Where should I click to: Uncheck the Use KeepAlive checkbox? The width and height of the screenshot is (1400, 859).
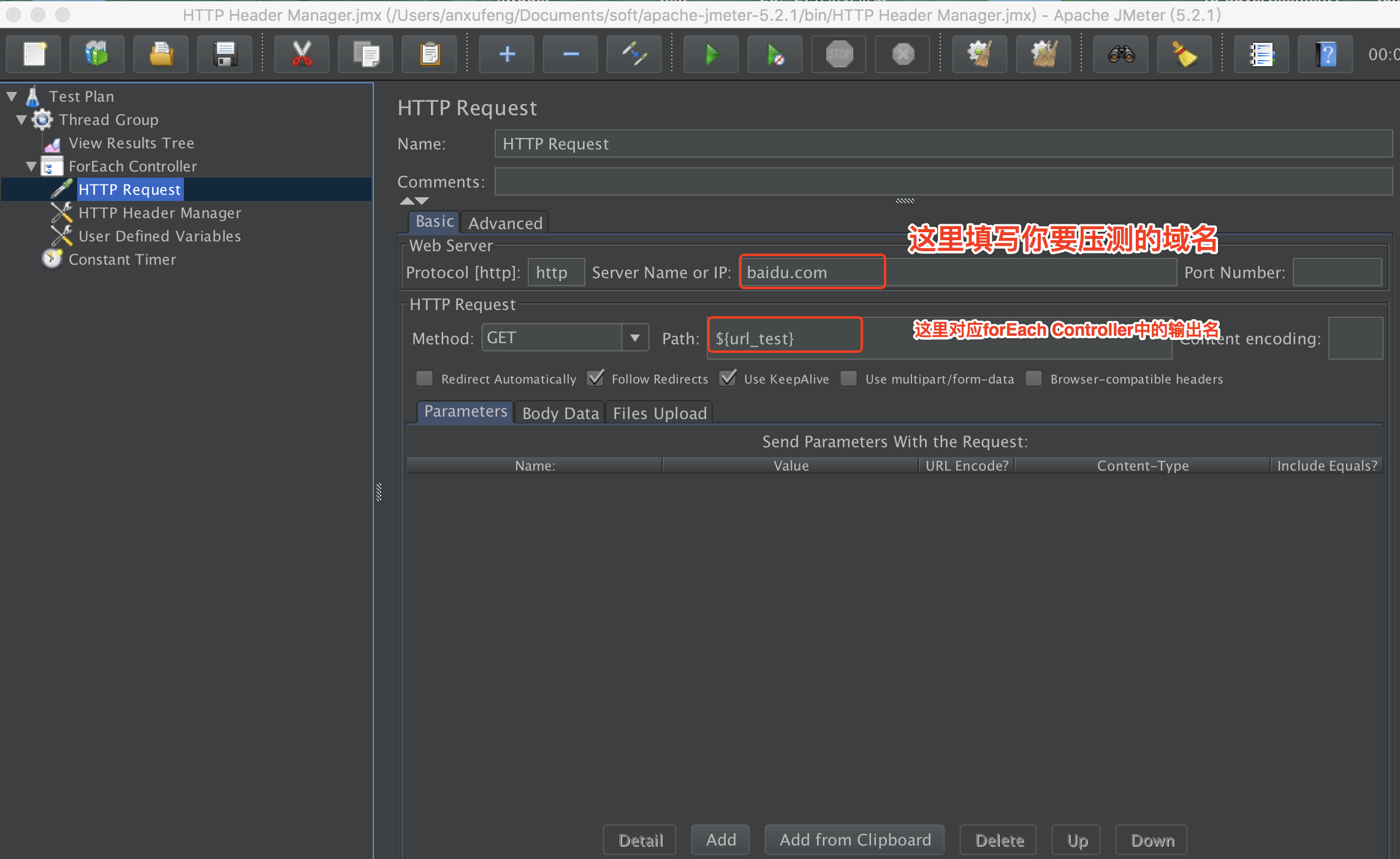[728, 379]
